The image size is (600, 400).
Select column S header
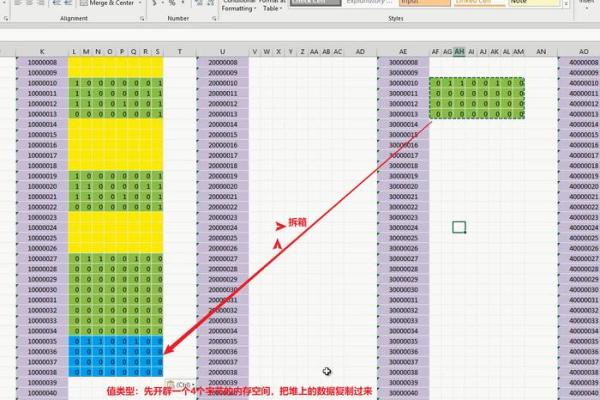pyautogui.click(x=158, y=51)
